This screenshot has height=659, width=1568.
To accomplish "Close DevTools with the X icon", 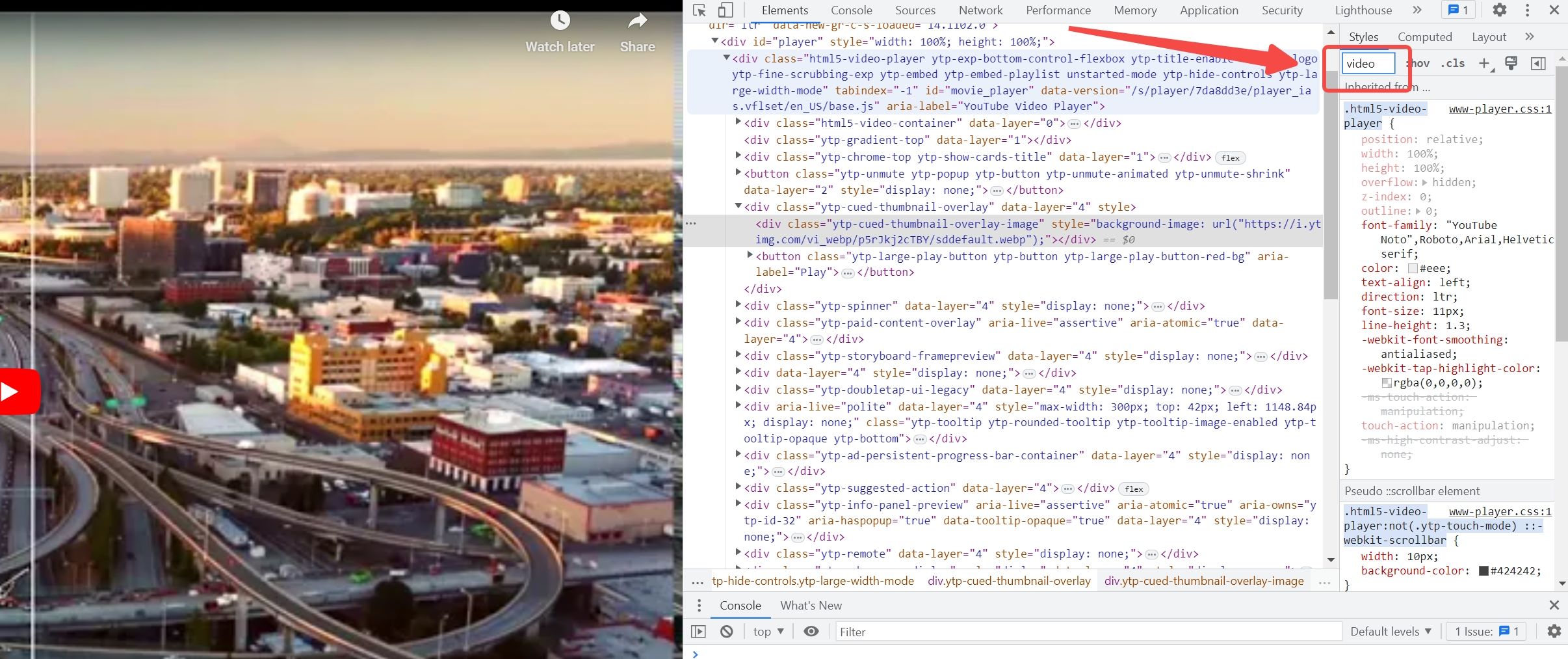I will click(x=1554, y=10).
